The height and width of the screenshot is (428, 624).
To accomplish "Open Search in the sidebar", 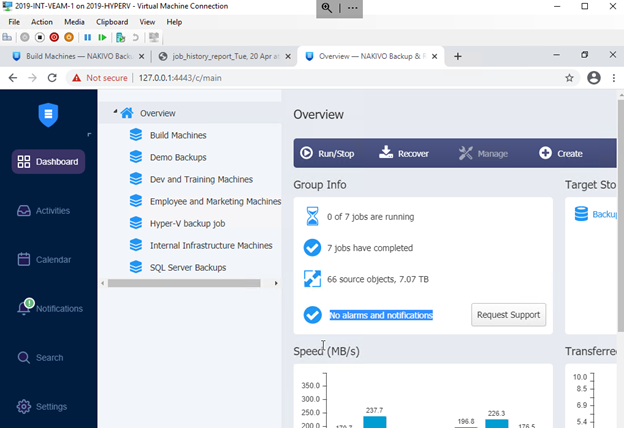I will (40, 358).
